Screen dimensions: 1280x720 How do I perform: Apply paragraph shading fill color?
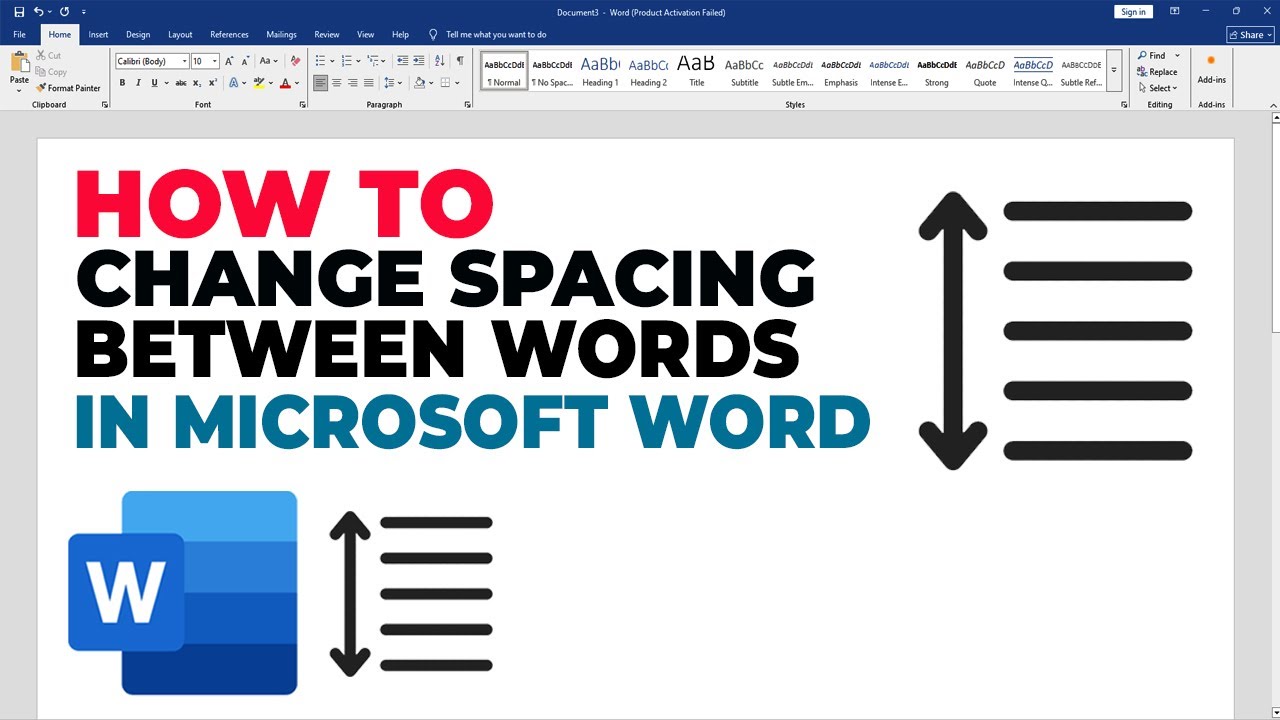click(x=419, y=83)
